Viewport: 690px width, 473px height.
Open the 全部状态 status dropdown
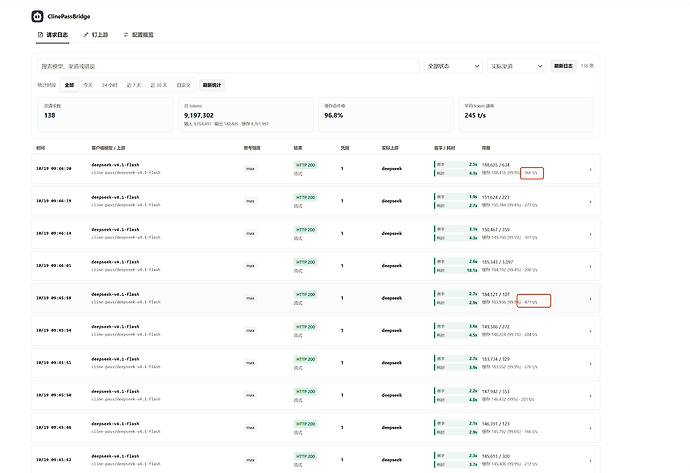(x=453, y=66)
